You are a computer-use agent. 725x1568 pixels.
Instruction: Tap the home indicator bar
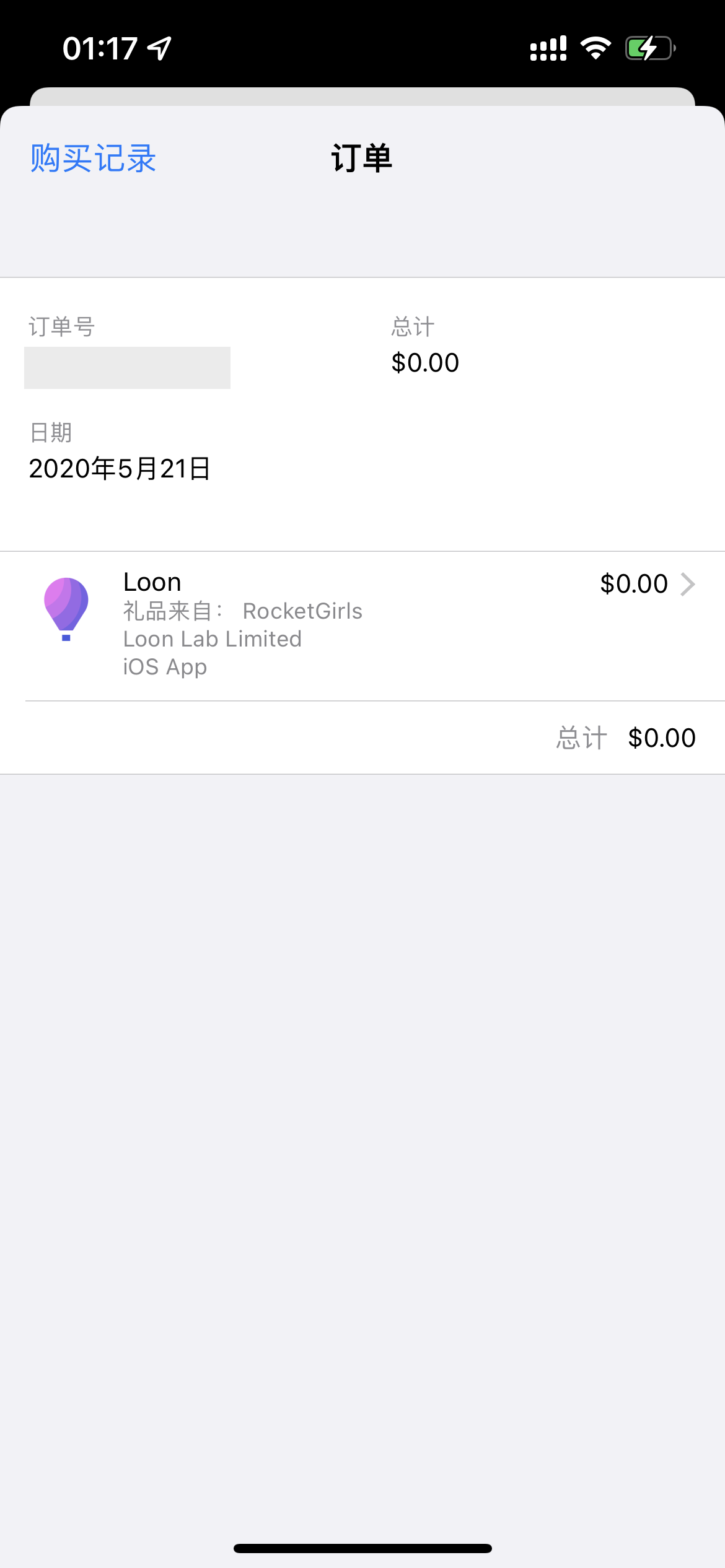pos(362,1548)
